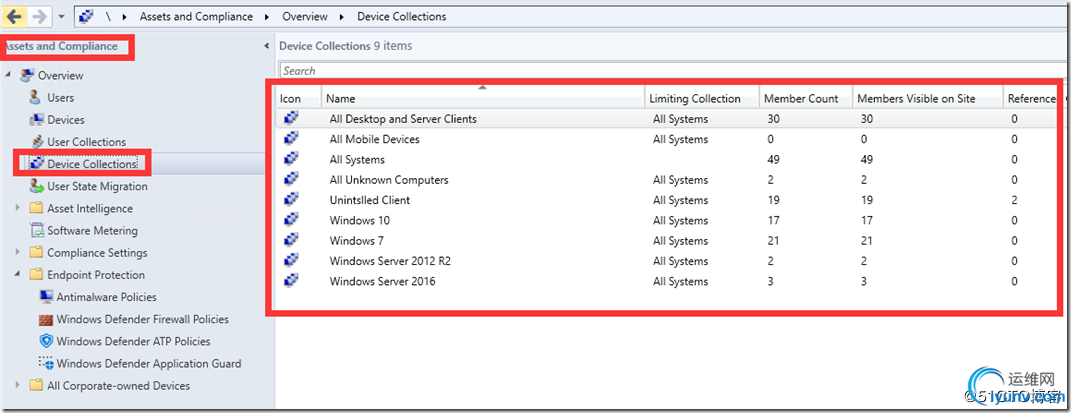Click the Windows Defender ATP shield icon
Screen dimensions: 1071x413
(x=46, y=341)
